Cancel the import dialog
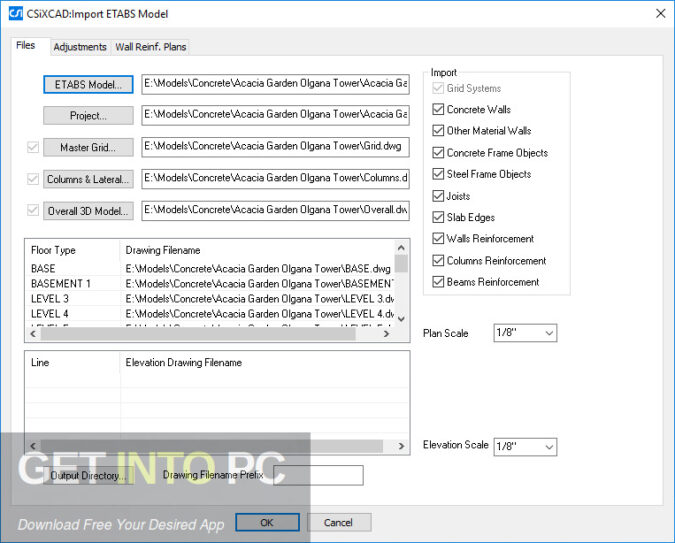The width and height of the screenshot is (675, 543). [x=339, y=522]
